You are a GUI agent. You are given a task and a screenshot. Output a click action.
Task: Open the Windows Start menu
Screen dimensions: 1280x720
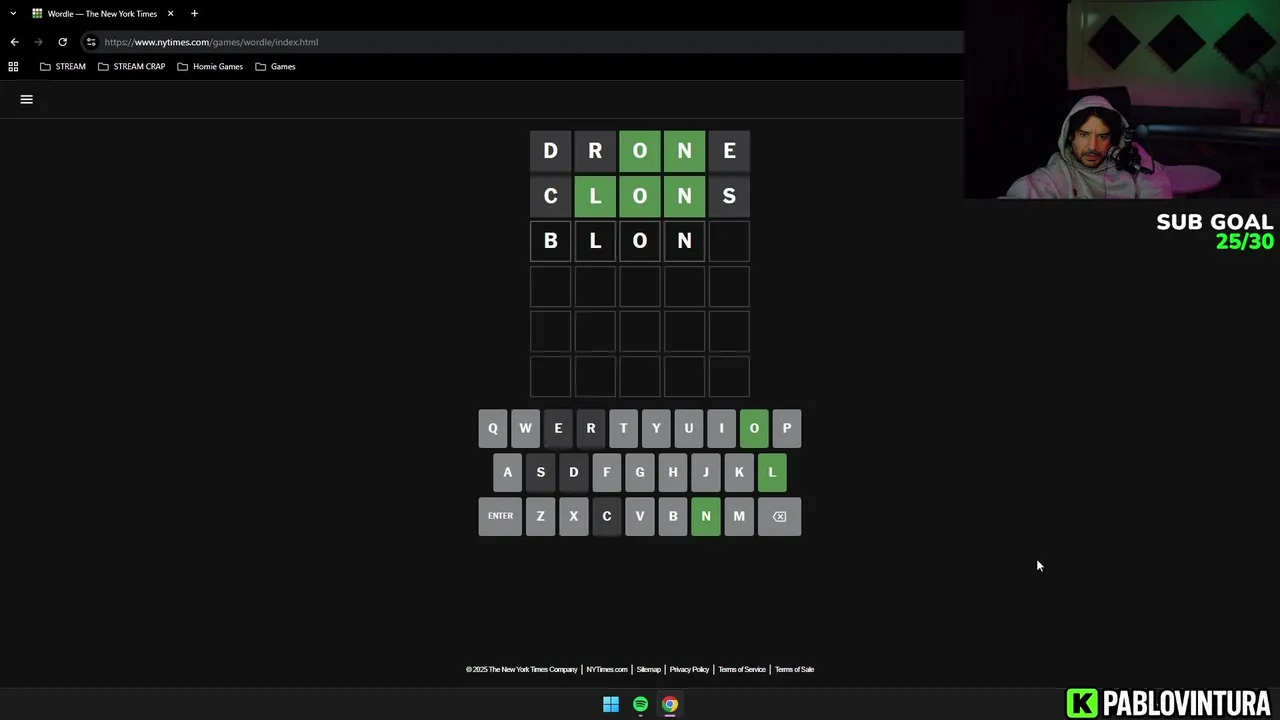[611, 704]
